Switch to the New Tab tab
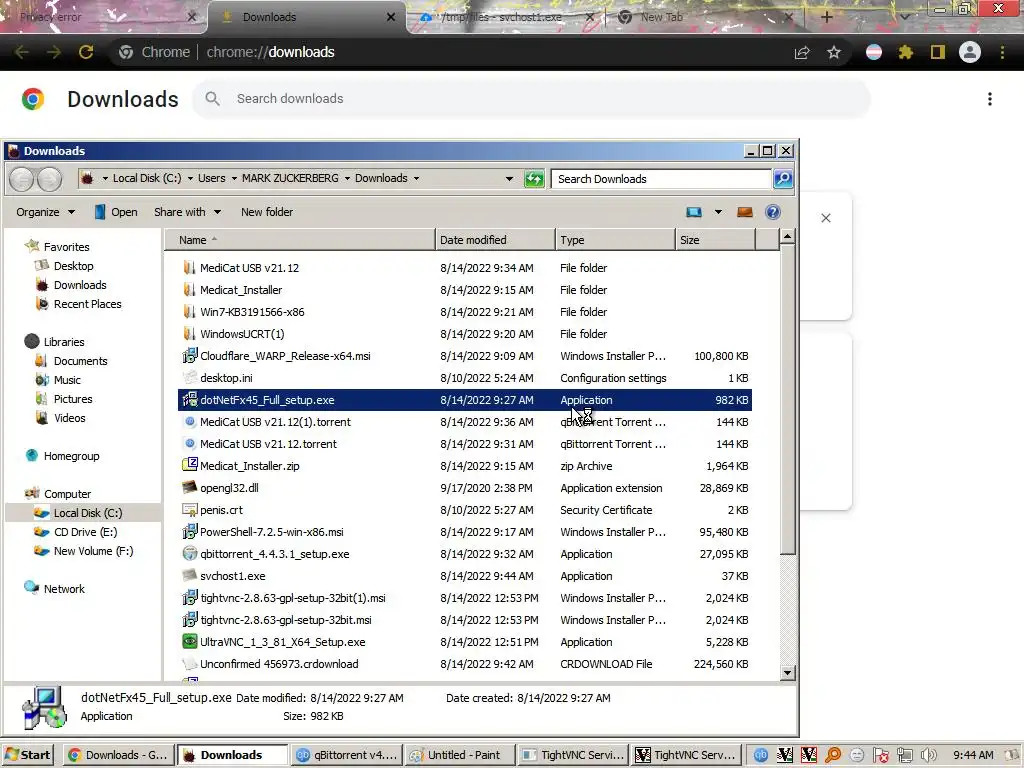Image resolution: width=1024 pixels, height=768 pixels. point(704,17)
